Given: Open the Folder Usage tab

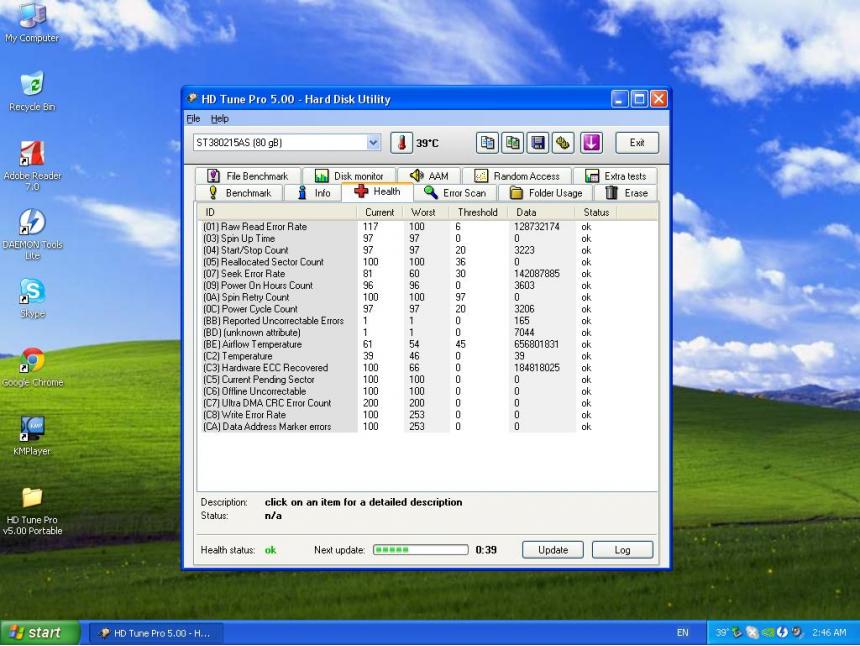Looking at the screenshot, I should click(x=546, y=193).
